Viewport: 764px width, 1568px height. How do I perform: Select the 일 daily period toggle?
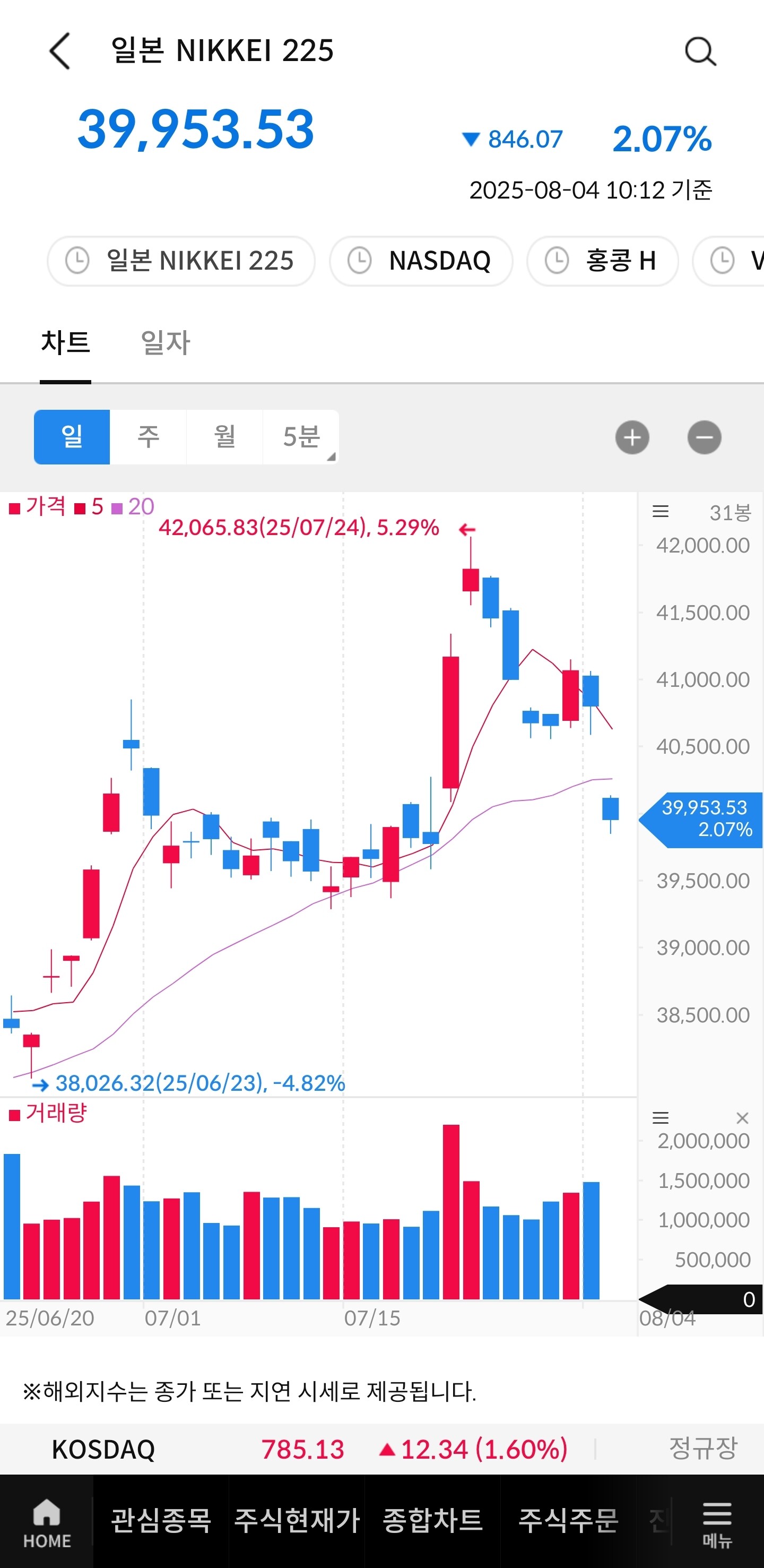(x=72, y=437)
